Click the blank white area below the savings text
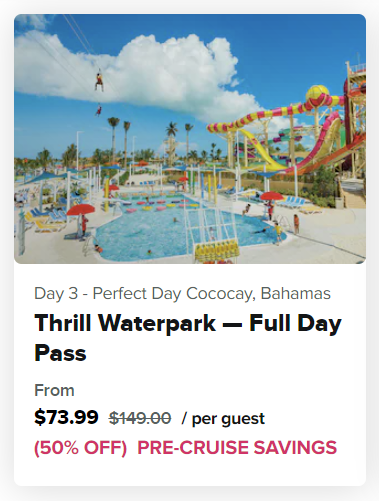Image resolution: width=379 pixels, height=501 pixels. pos(190,472)
